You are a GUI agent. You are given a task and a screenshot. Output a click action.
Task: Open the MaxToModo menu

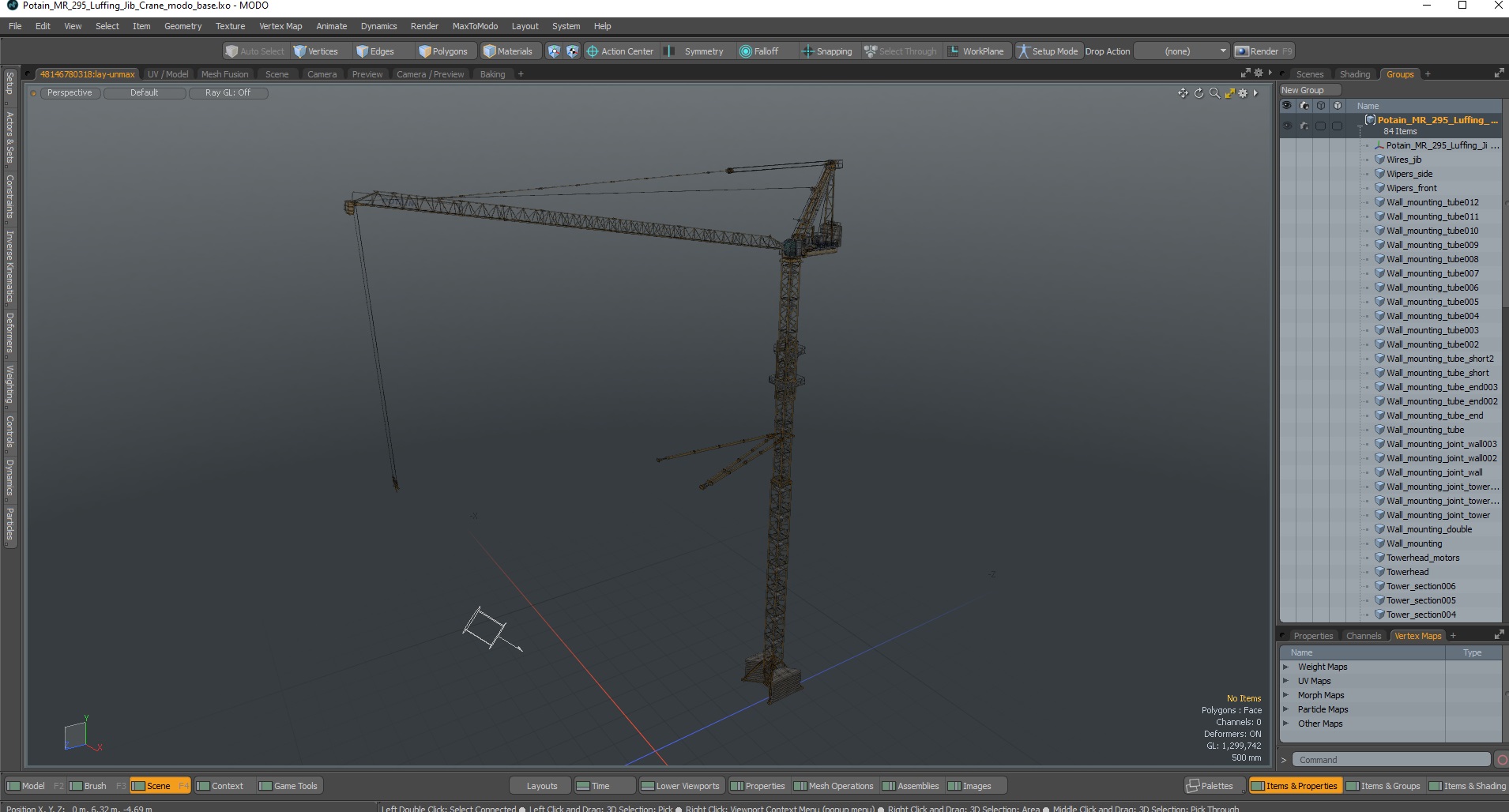[475, 26]
